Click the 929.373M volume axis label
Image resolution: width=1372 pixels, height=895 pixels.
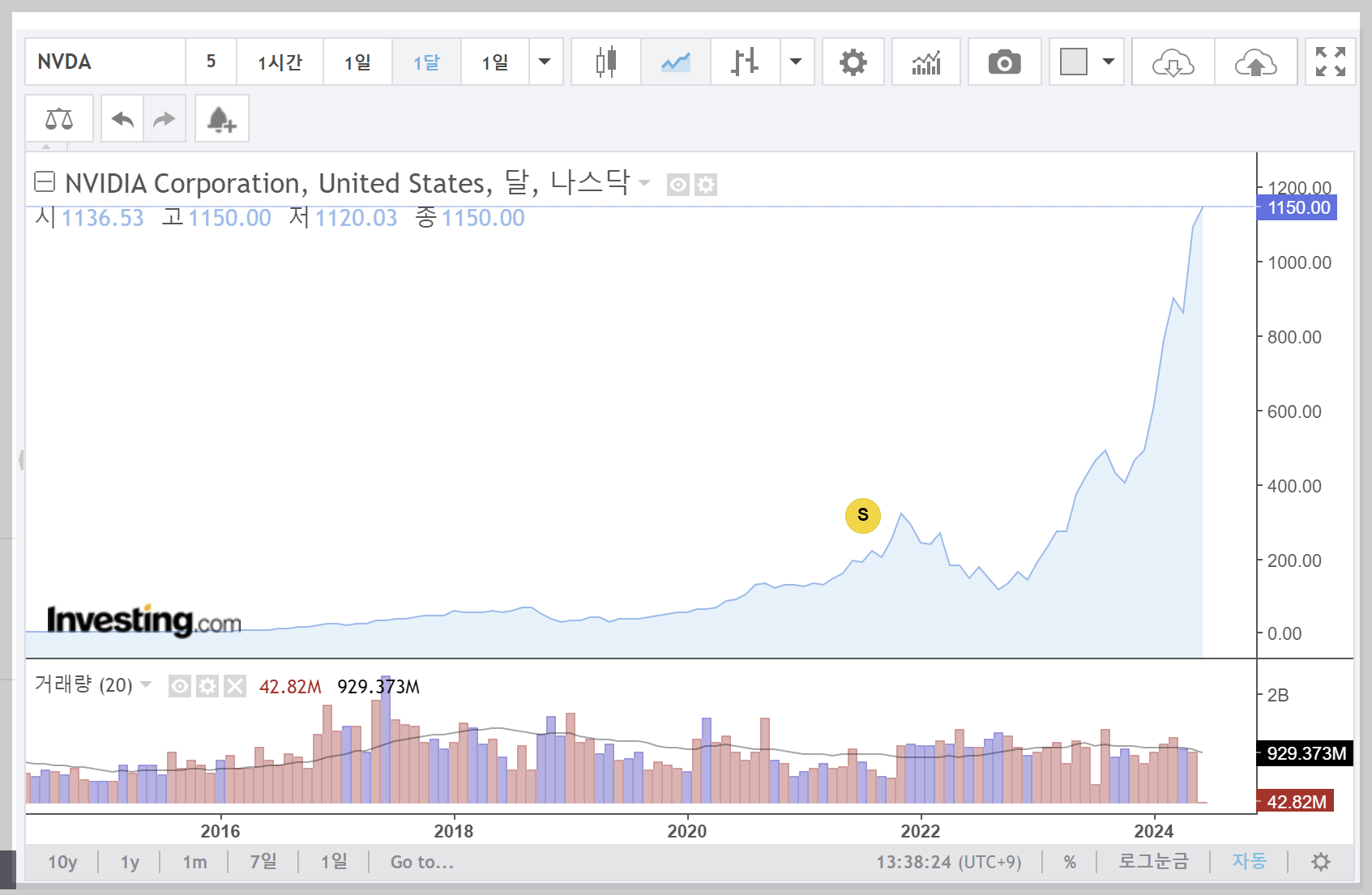(1304, 753)
